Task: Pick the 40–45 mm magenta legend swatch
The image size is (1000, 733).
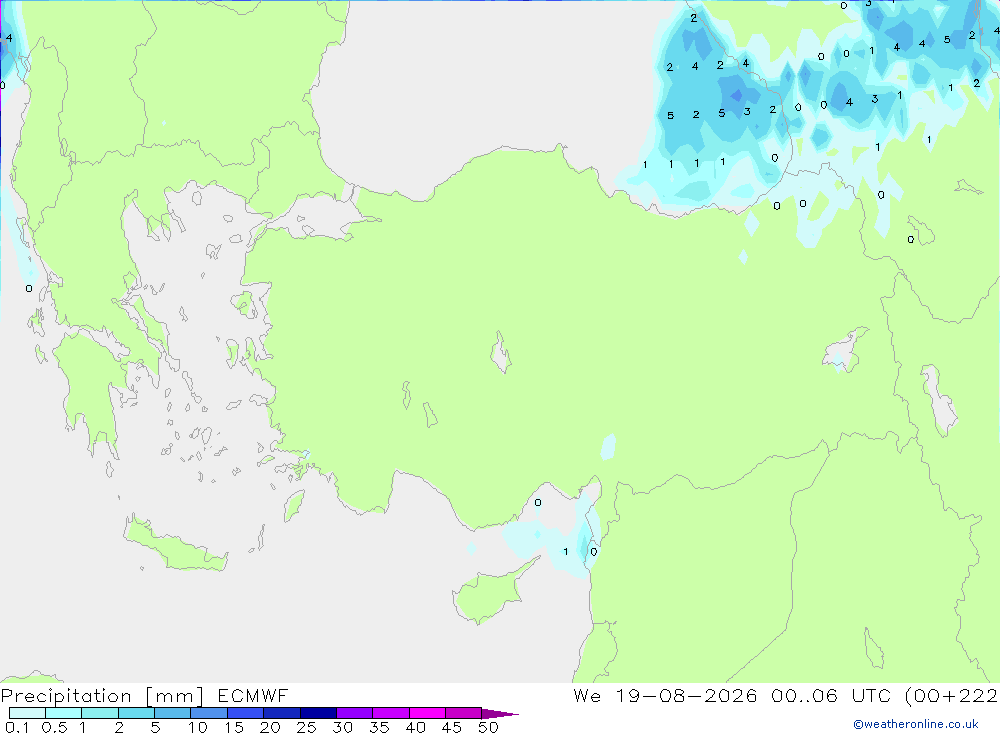Action: pos(427,713)
